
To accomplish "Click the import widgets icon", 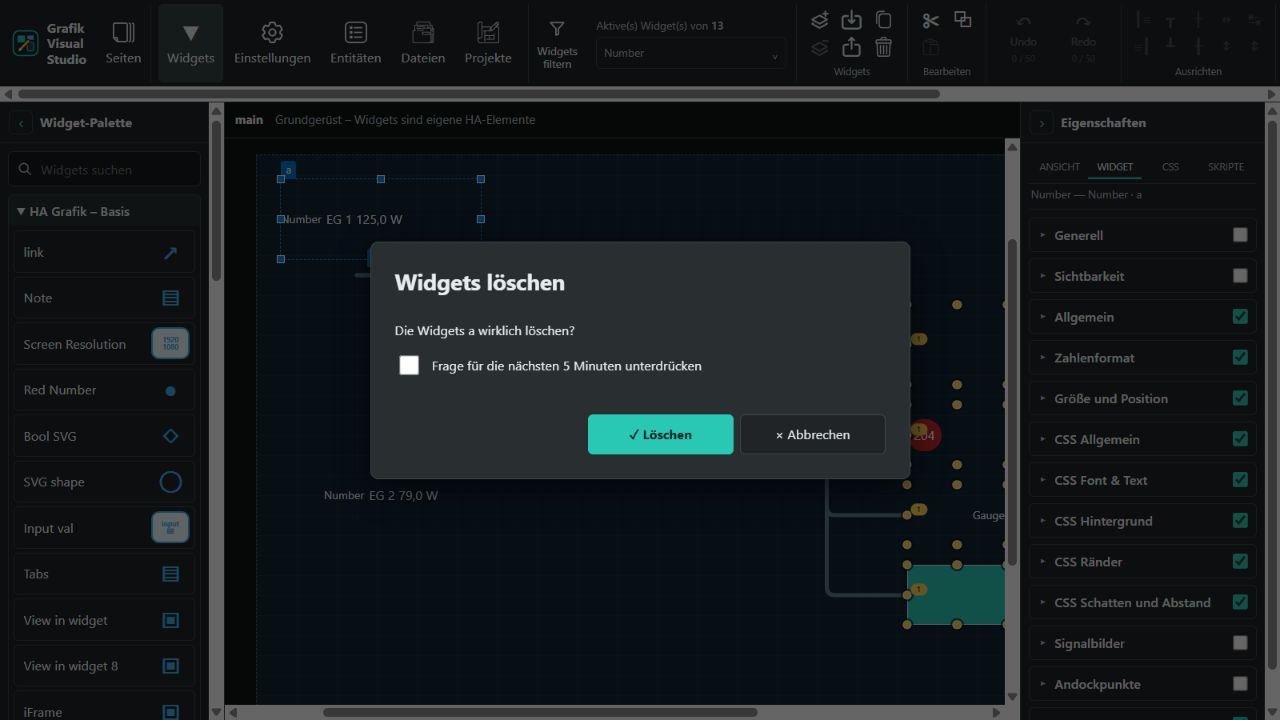I will pyautogui.click(x=851, y=20).
